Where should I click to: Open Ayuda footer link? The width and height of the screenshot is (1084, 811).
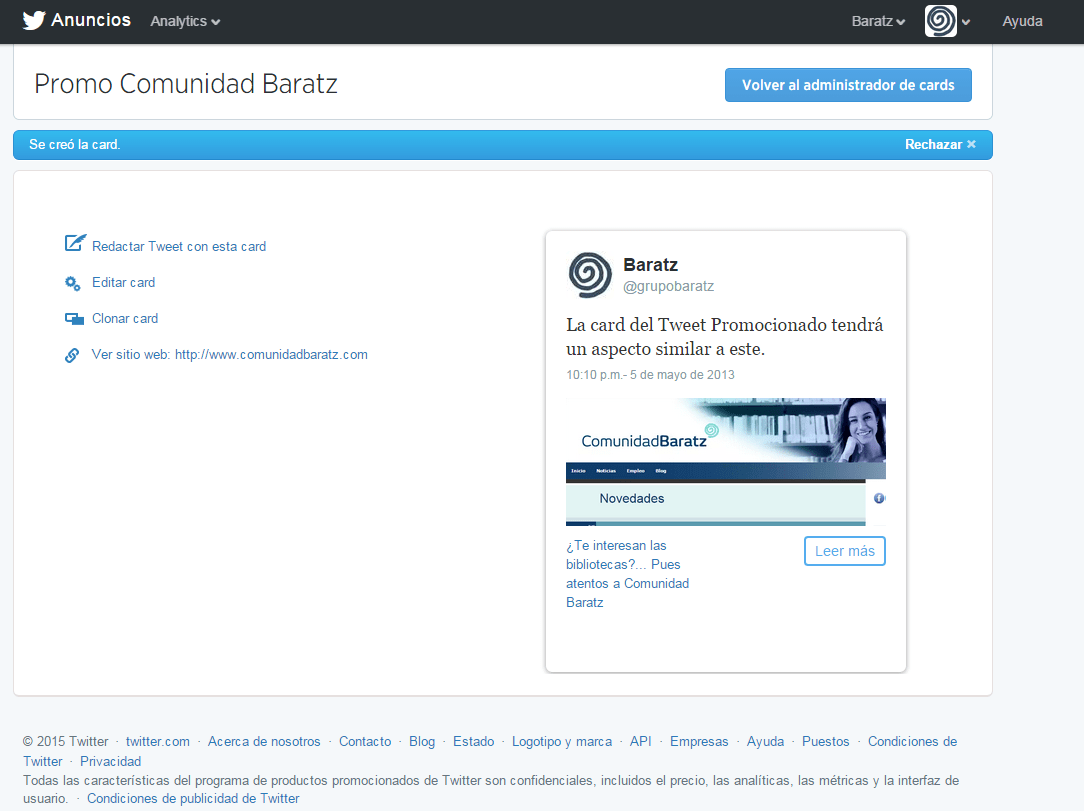[765, 741]
